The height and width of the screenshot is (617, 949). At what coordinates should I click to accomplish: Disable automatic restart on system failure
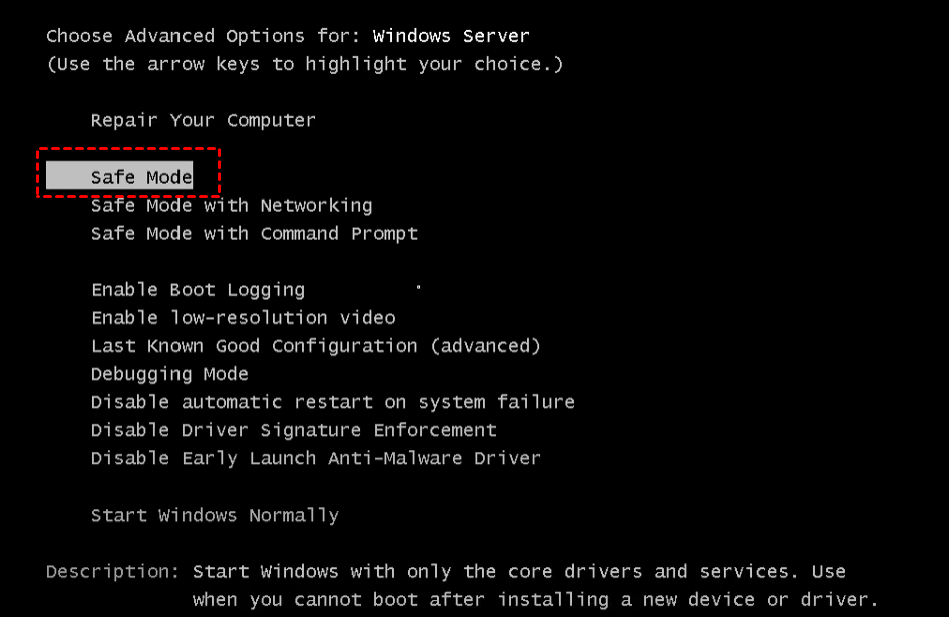[x=332, y=401]
